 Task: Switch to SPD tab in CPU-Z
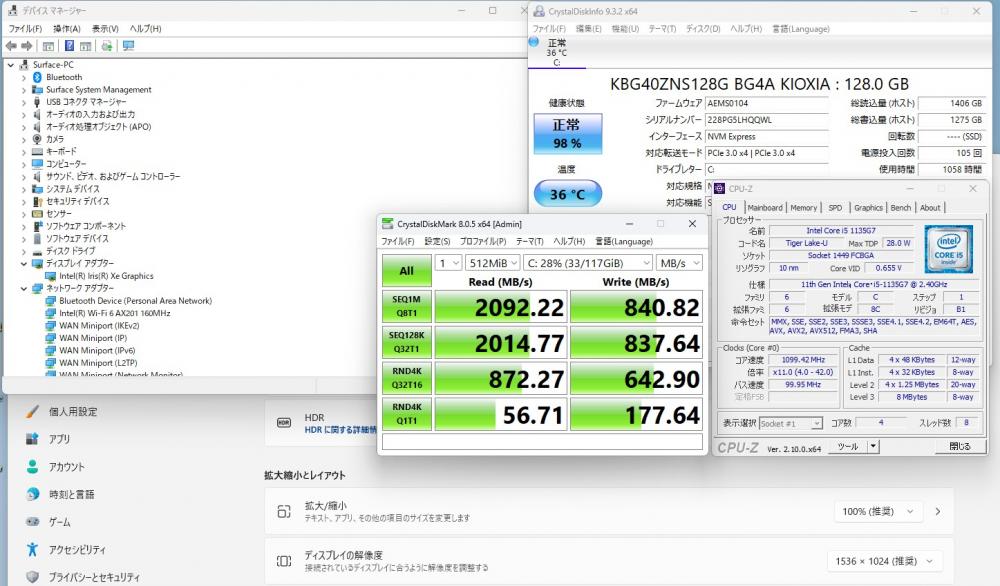[x=835, y=208]
